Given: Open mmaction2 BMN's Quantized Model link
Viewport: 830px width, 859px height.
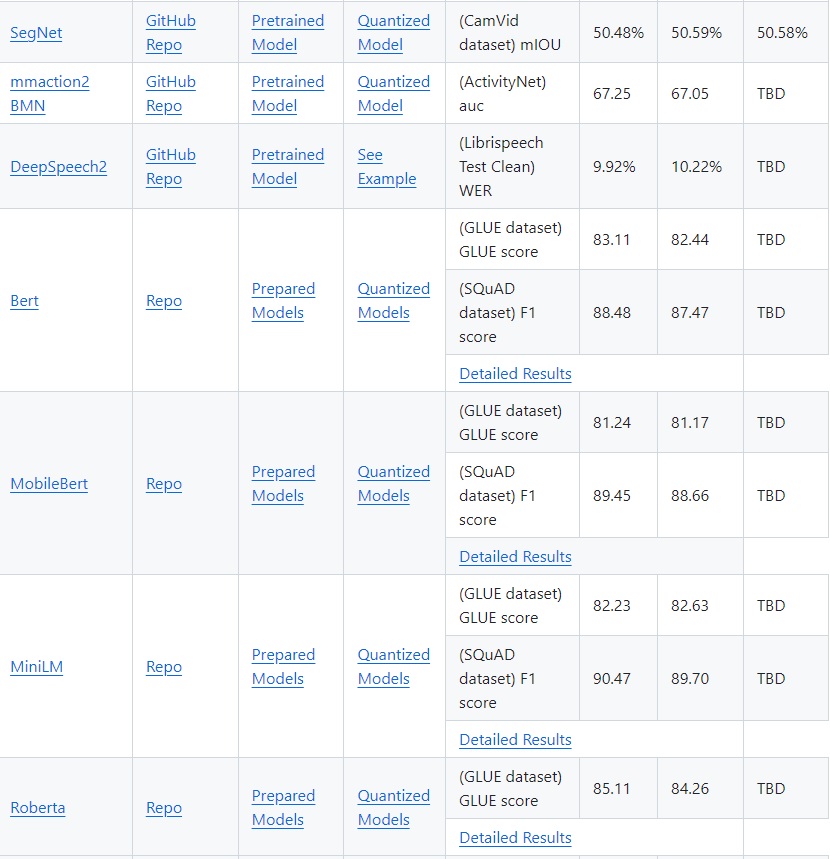Looking at the screenshot, I should [393, 93].
